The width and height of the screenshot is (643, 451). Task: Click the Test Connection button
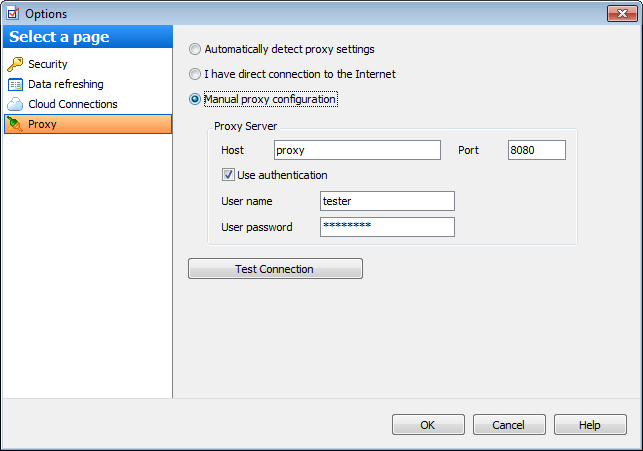pos(275,269)
